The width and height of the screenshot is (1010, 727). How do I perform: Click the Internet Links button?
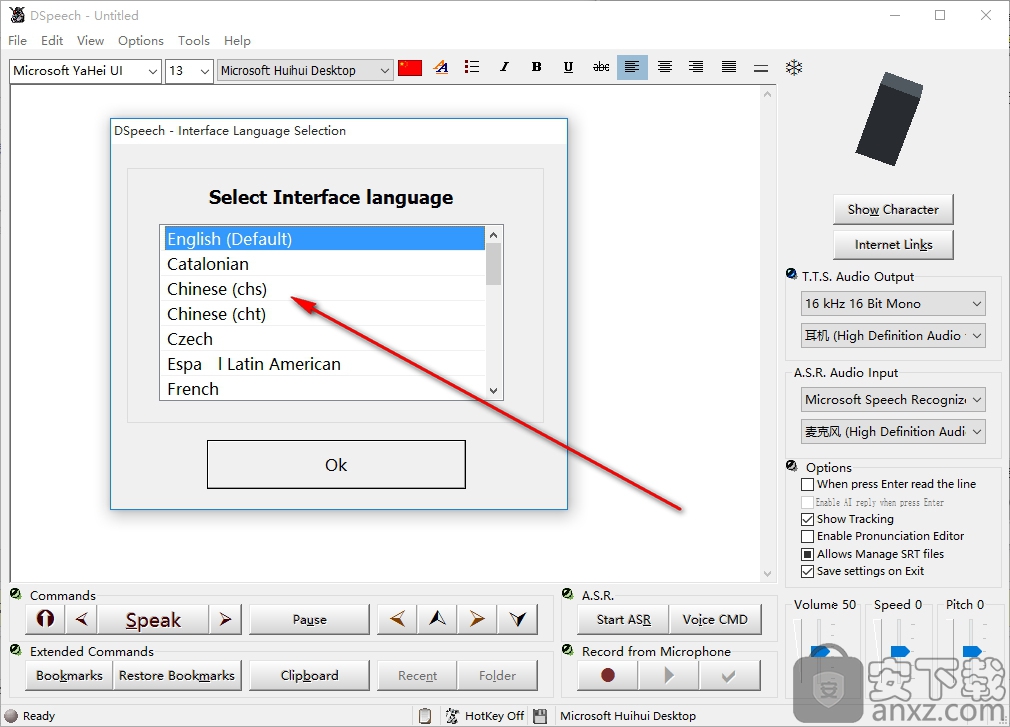tap(893, 245)
